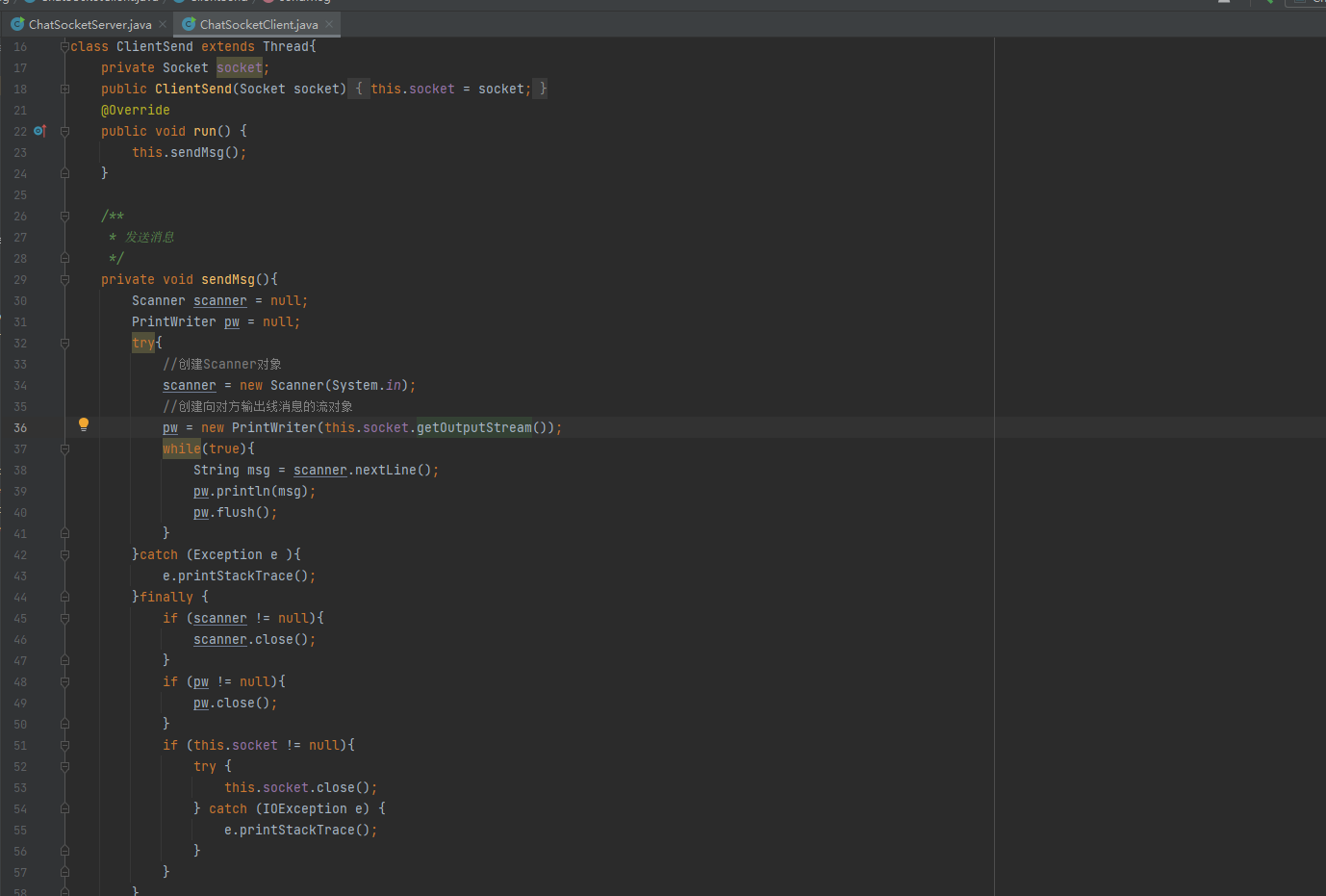Click line number 36 in the gutter
Image resolution: width=1326 pixels, height=896 pixels.
click(x=20, y=427)
